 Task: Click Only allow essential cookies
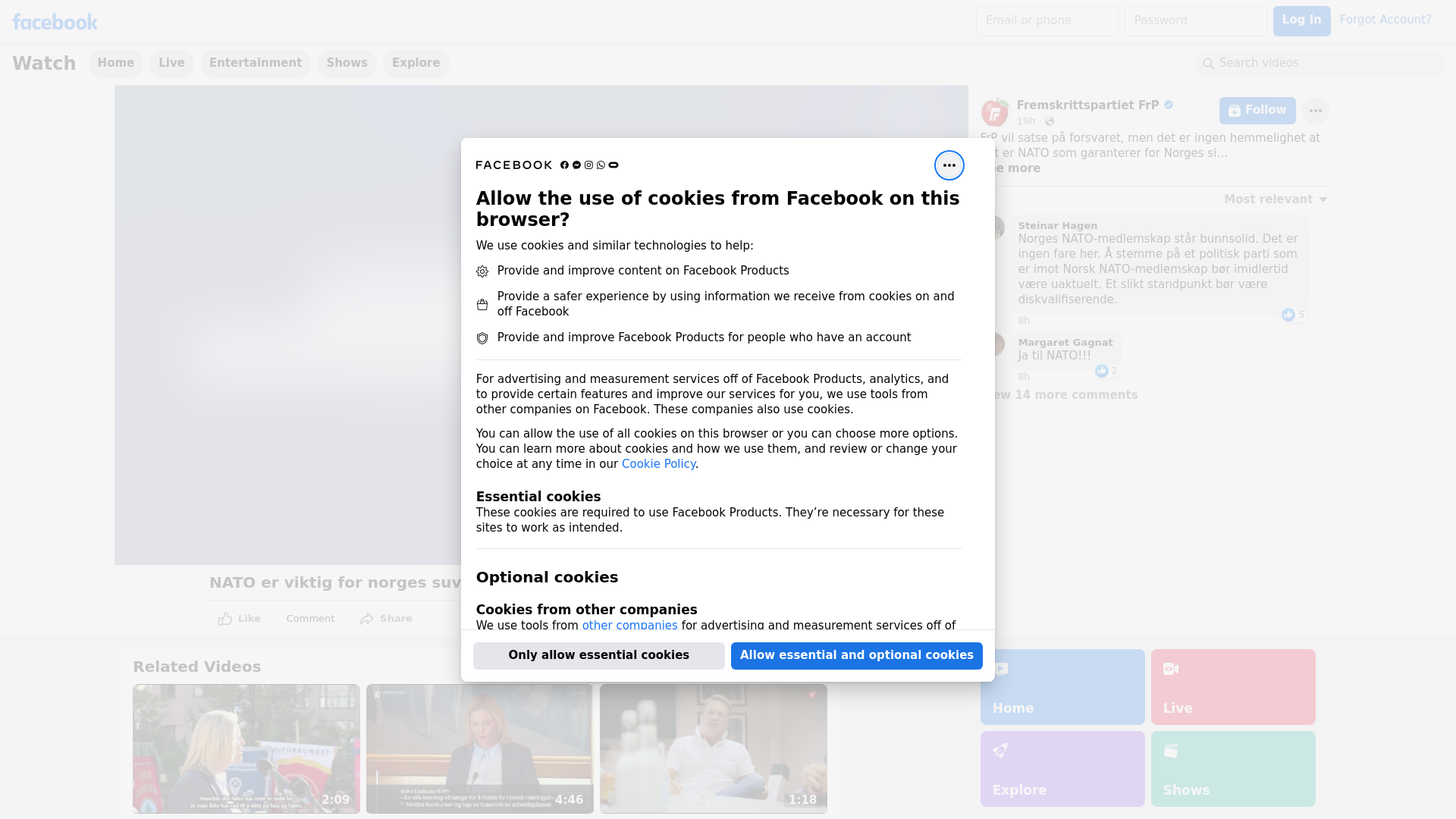[x=599, y=656]
